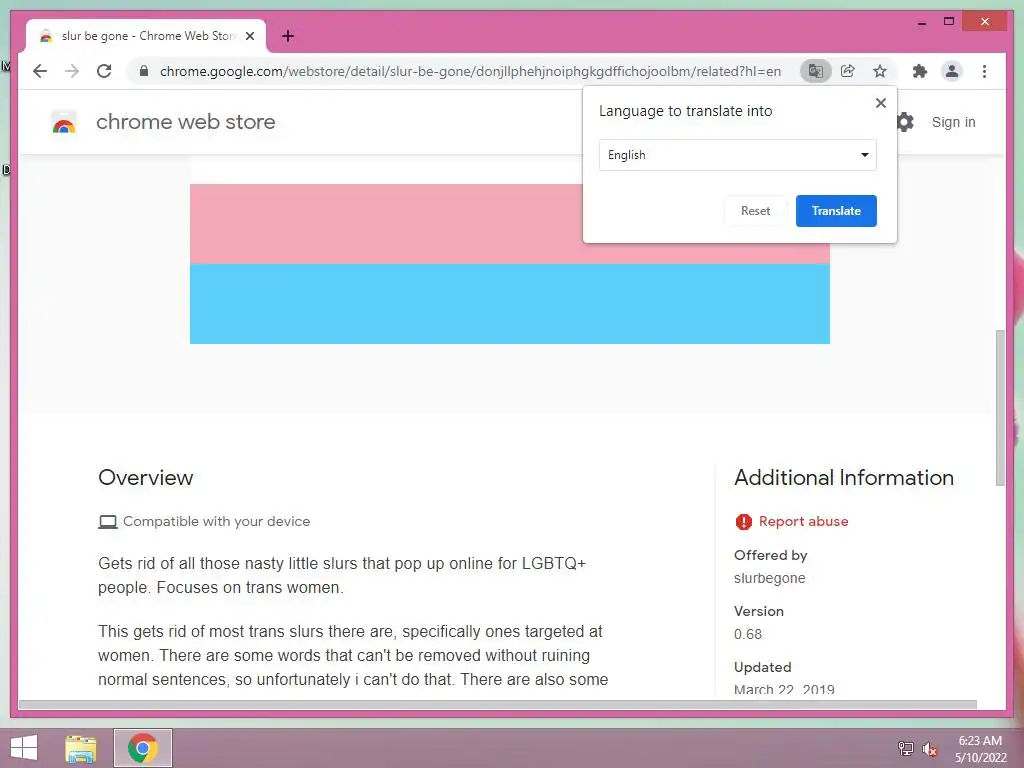Open Chrome's three-dot menu
The width and height of the screenshot is (1024, 768).
click(x=984, y=71)
